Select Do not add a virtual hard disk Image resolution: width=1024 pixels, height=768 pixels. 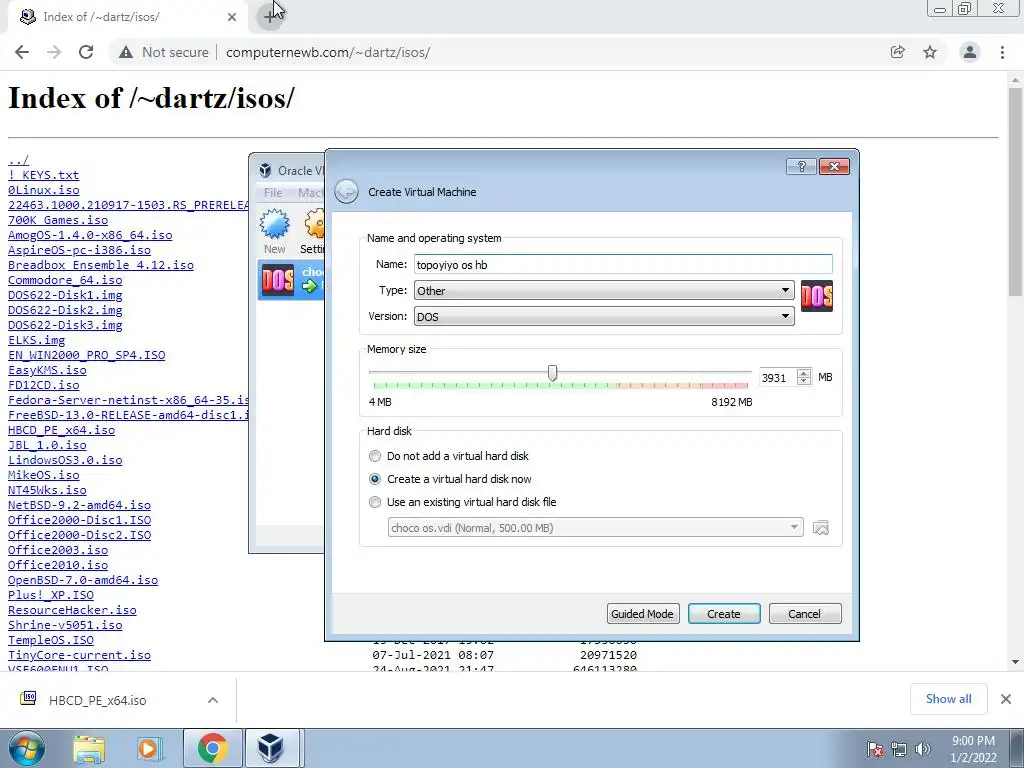click(x=449, y=456)
